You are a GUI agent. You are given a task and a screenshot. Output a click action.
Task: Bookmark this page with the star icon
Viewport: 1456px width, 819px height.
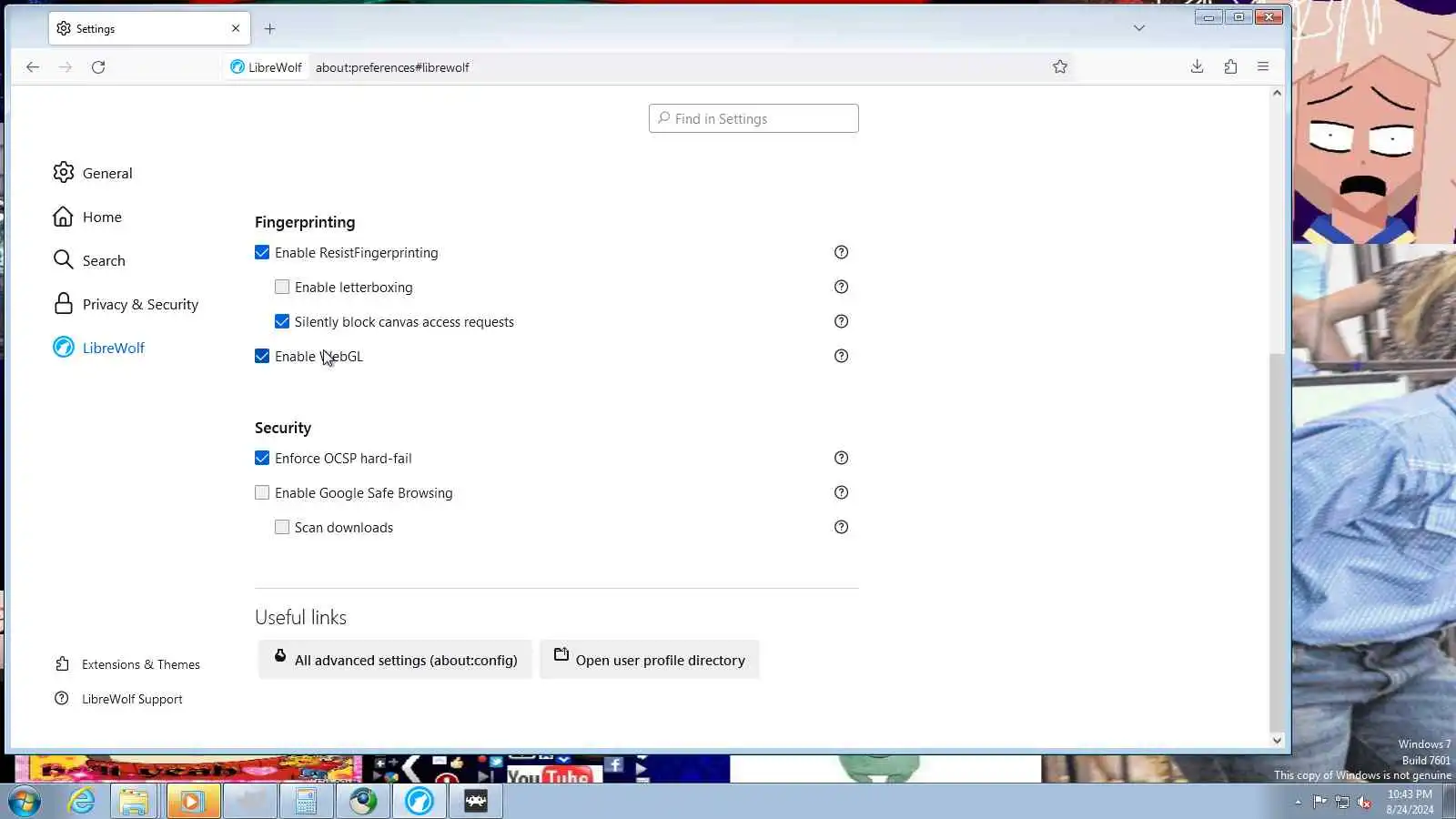click(x=1060, y=66)
